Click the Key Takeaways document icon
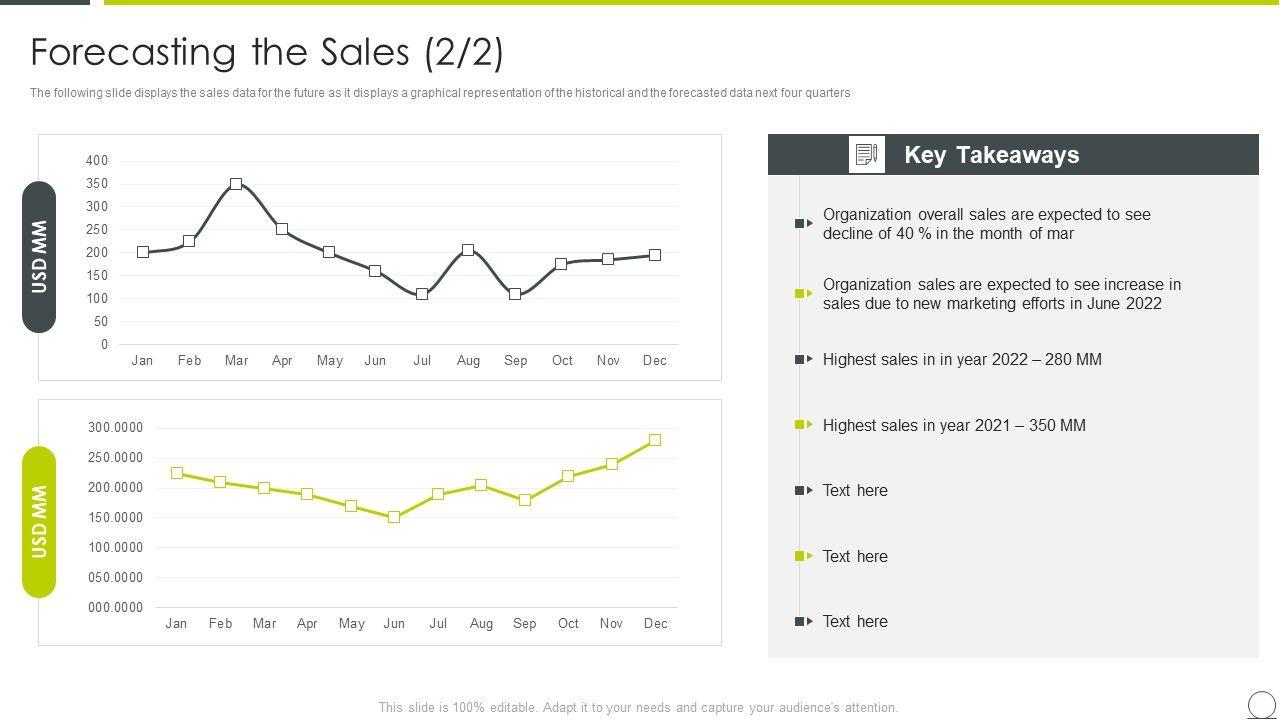Screen dimensions: 1280x720 click(x=867, y=155)
